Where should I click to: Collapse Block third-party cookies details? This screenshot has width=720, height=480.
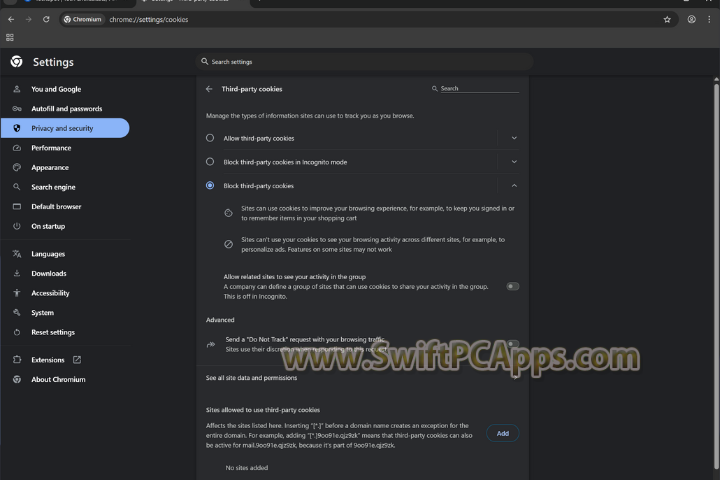(514, 186)
